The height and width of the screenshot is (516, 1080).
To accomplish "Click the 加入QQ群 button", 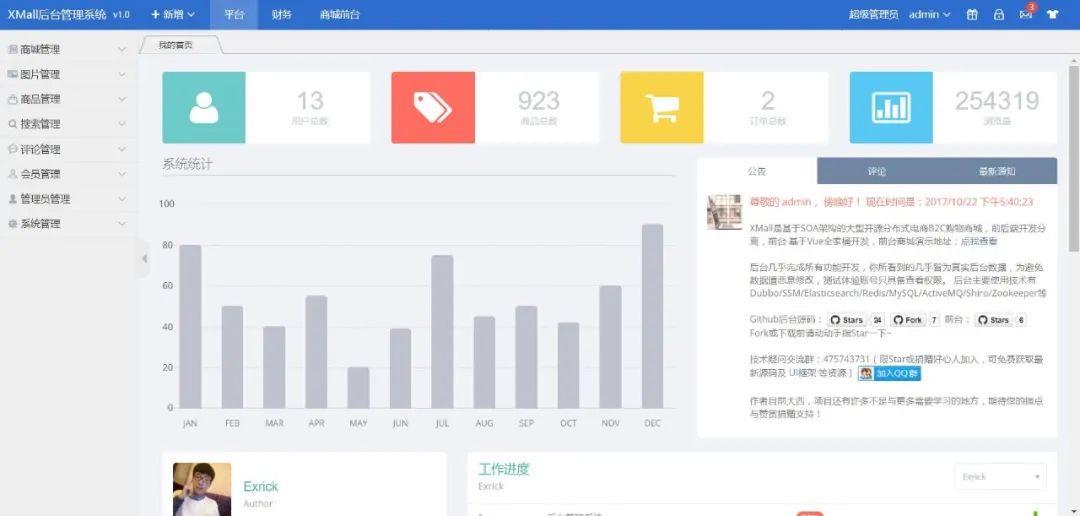I will pos(889,373).
